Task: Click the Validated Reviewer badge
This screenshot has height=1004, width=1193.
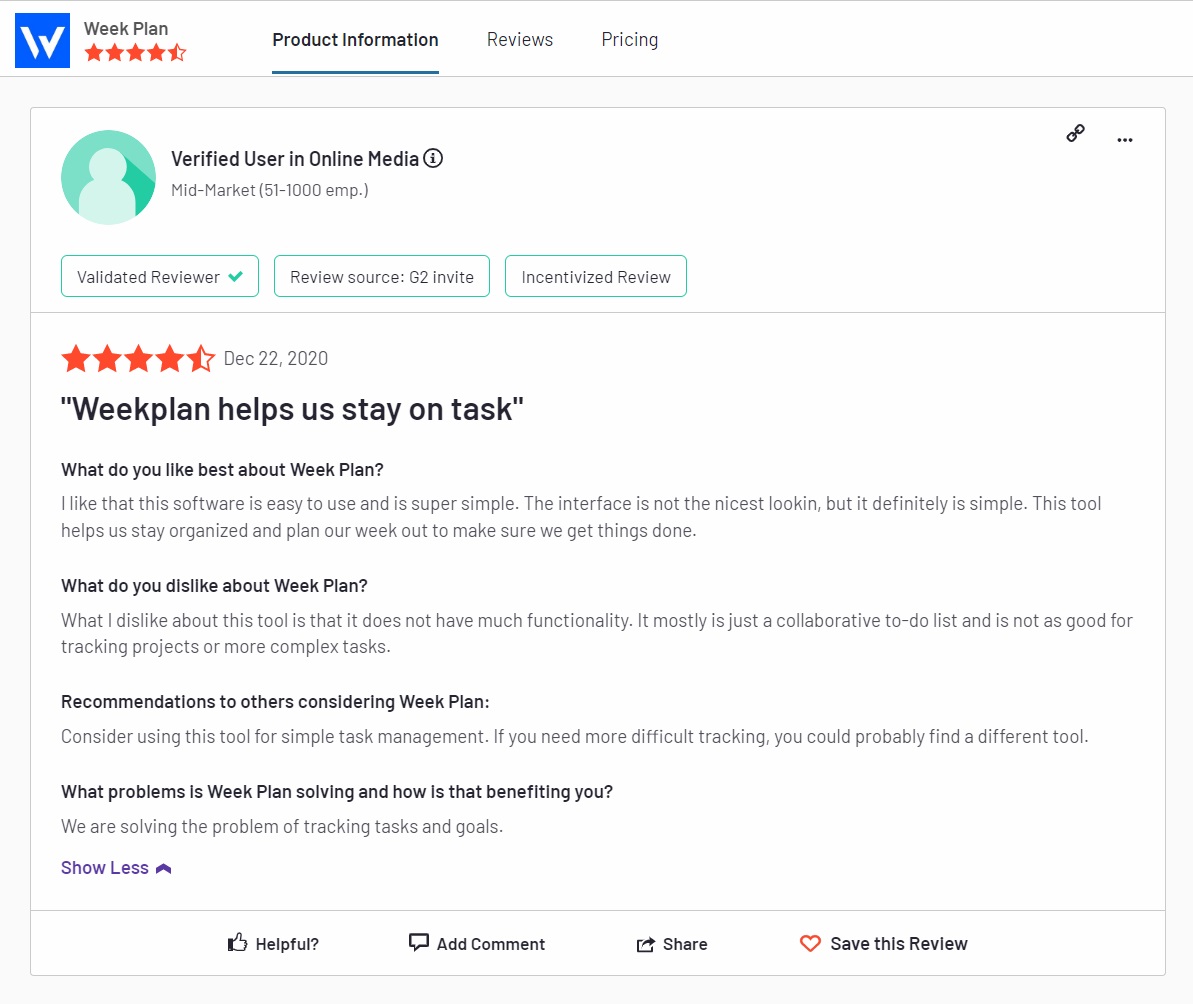Action: [x=160, y=277]
